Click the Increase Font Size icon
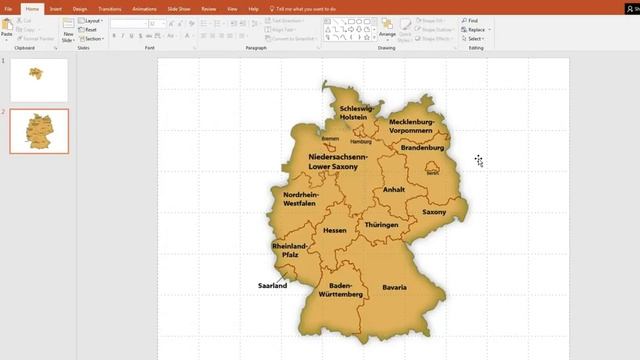Image resolution: width=640 pixels, height=360 pixels. point(171,24)
